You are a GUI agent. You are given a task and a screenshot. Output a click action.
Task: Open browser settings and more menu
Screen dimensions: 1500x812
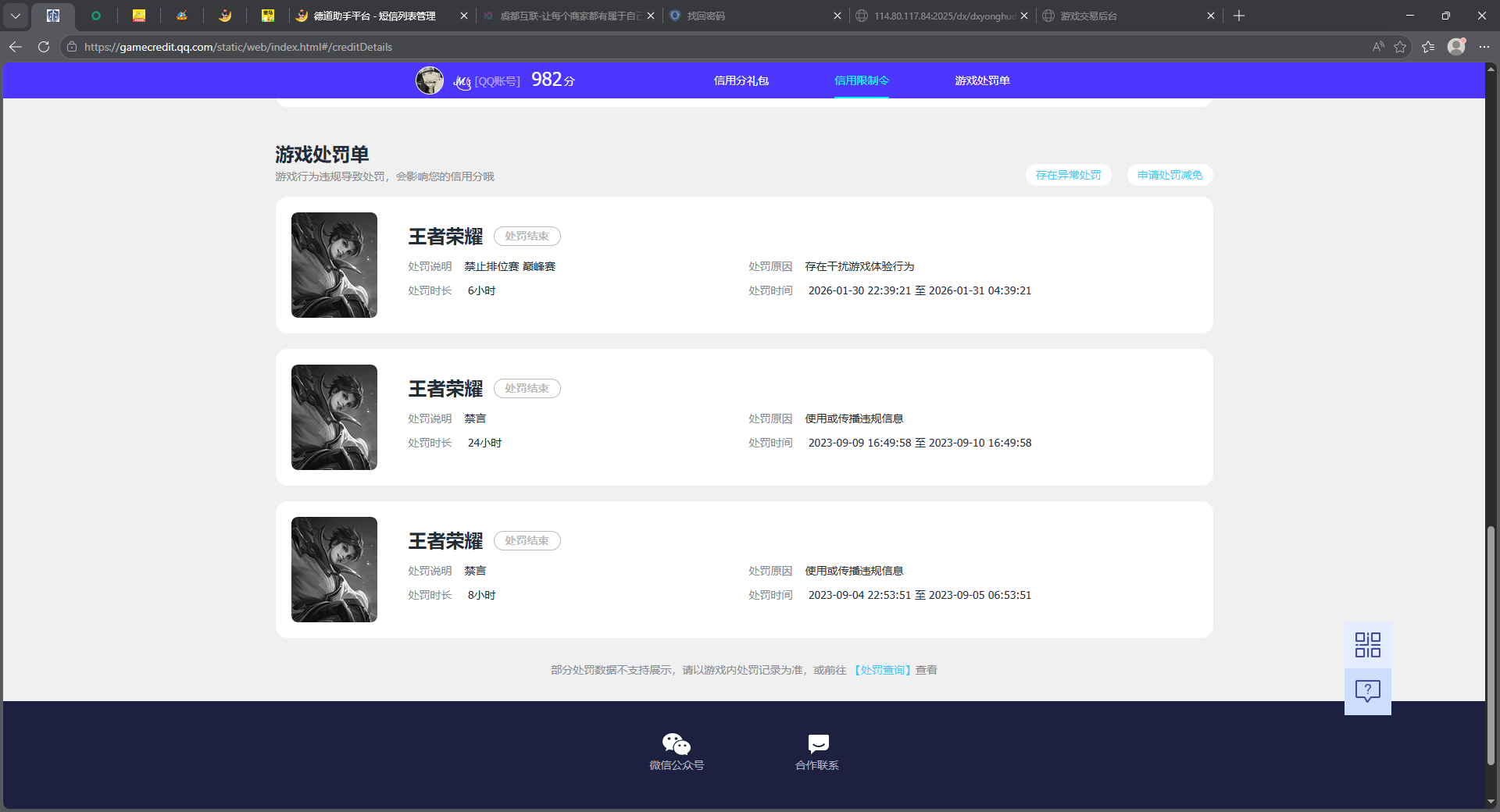point(1484,47)
